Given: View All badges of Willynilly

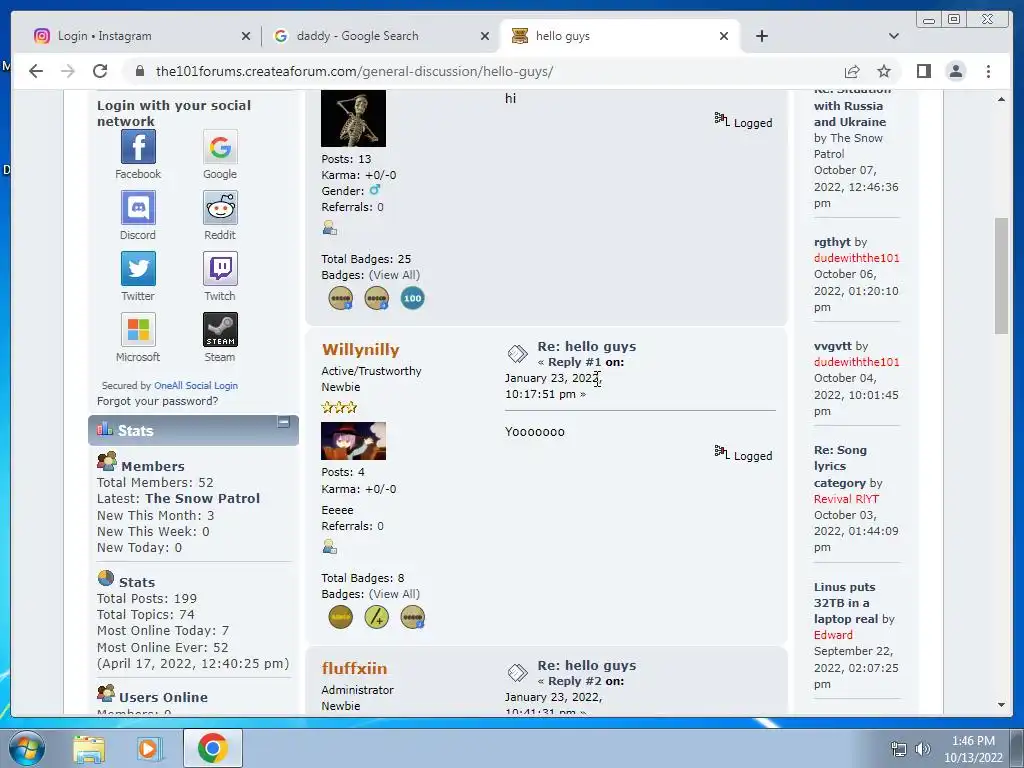Looking at the screenshot, I should click(x=394, y=594).
